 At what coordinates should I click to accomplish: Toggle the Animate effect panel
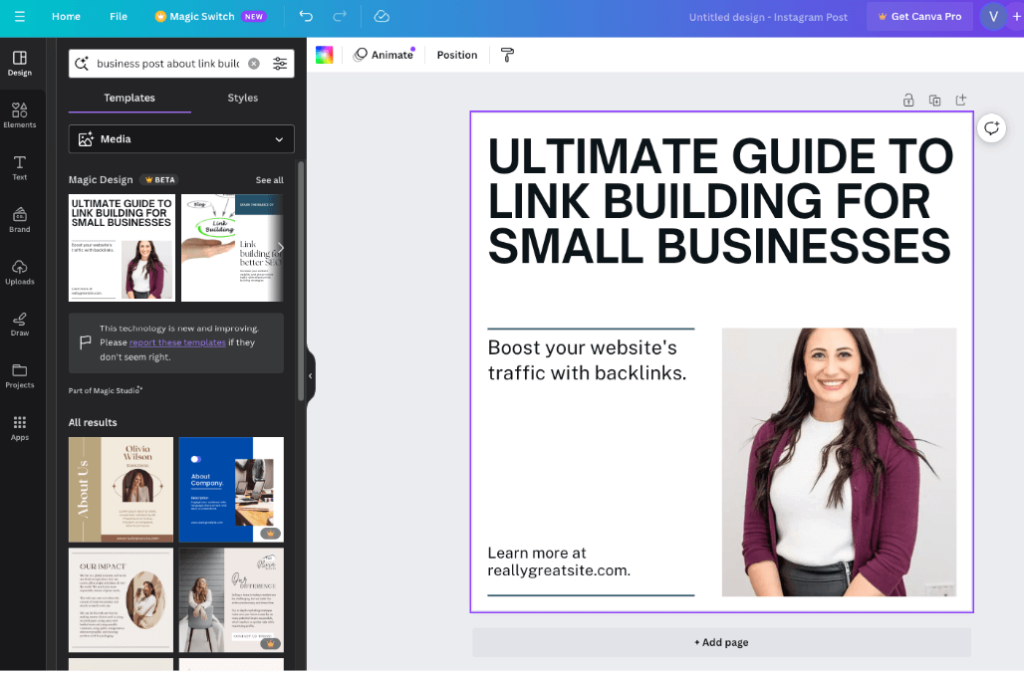click(384, 55)
